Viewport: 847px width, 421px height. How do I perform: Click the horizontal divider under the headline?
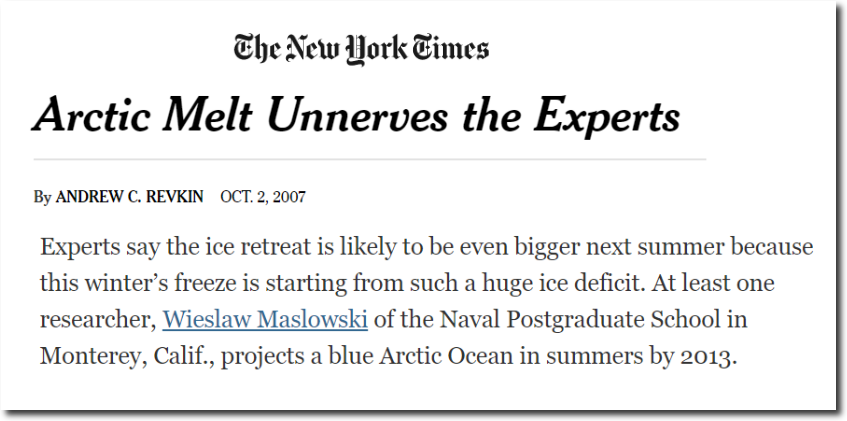pyautogui.click(x=369, y=159)
